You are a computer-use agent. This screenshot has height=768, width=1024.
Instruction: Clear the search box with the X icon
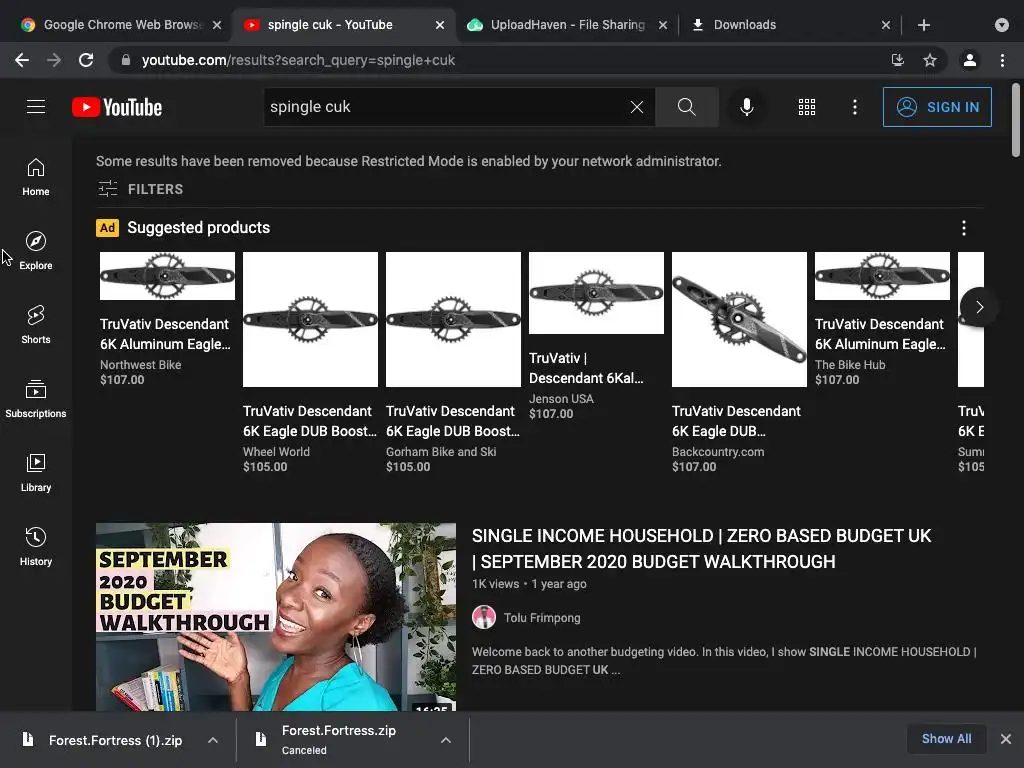click(637, 107)
